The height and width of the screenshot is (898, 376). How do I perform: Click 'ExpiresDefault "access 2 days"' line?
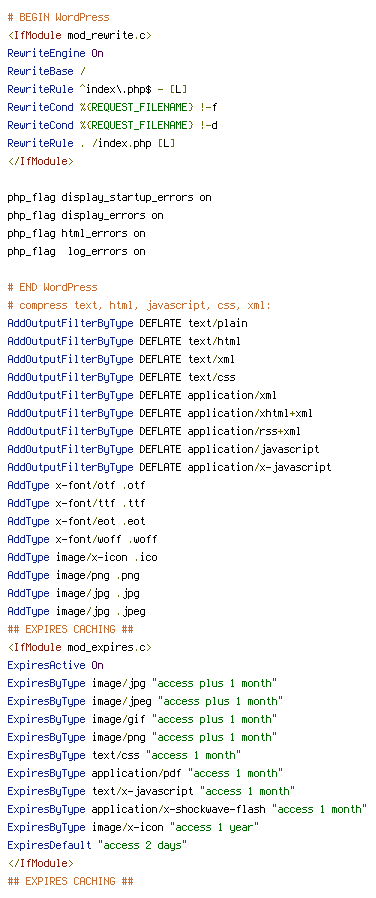[x=97, y=845]
